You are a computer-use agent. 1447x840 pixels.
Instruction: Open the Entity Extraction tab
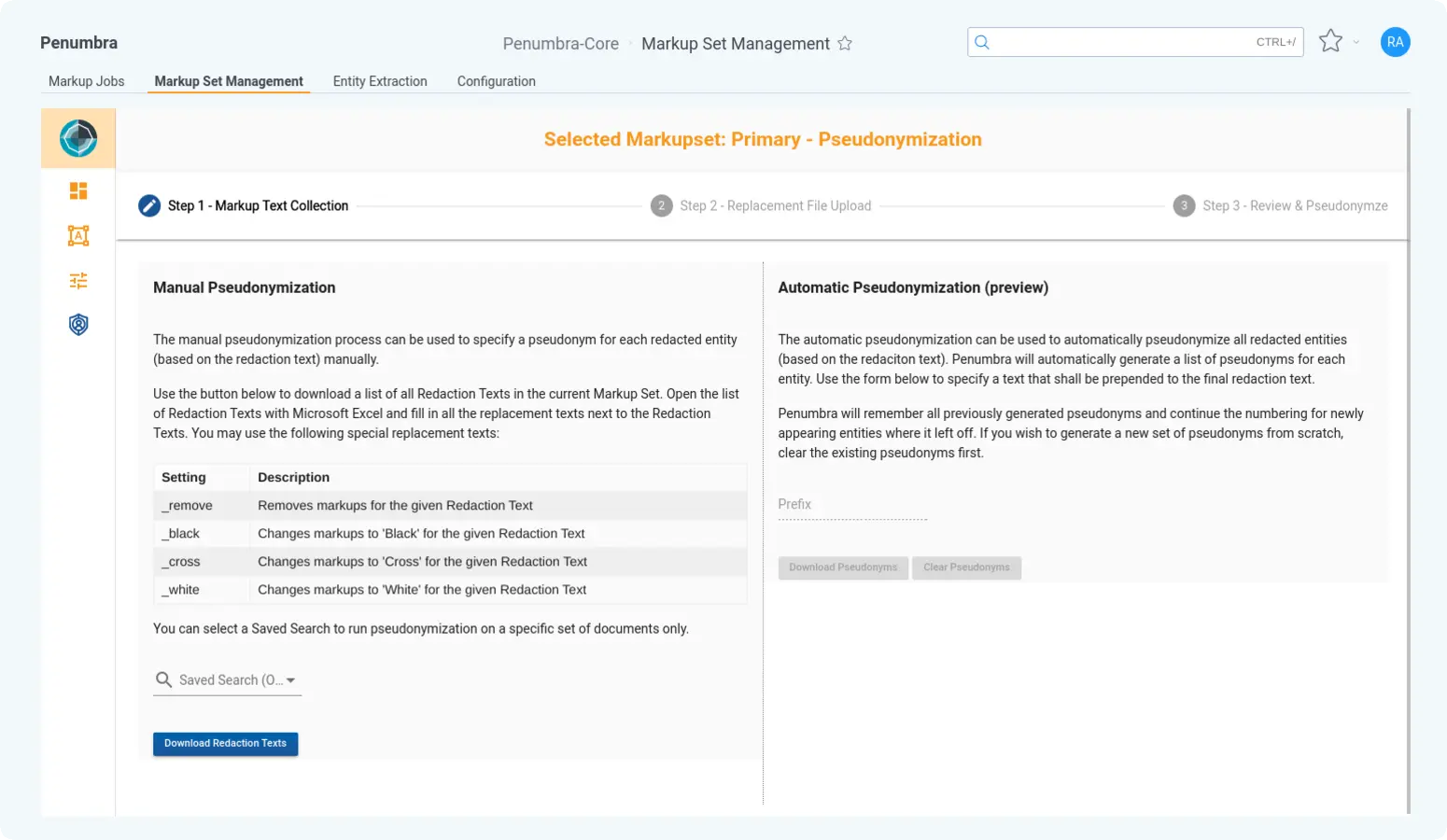coord(380,81)
